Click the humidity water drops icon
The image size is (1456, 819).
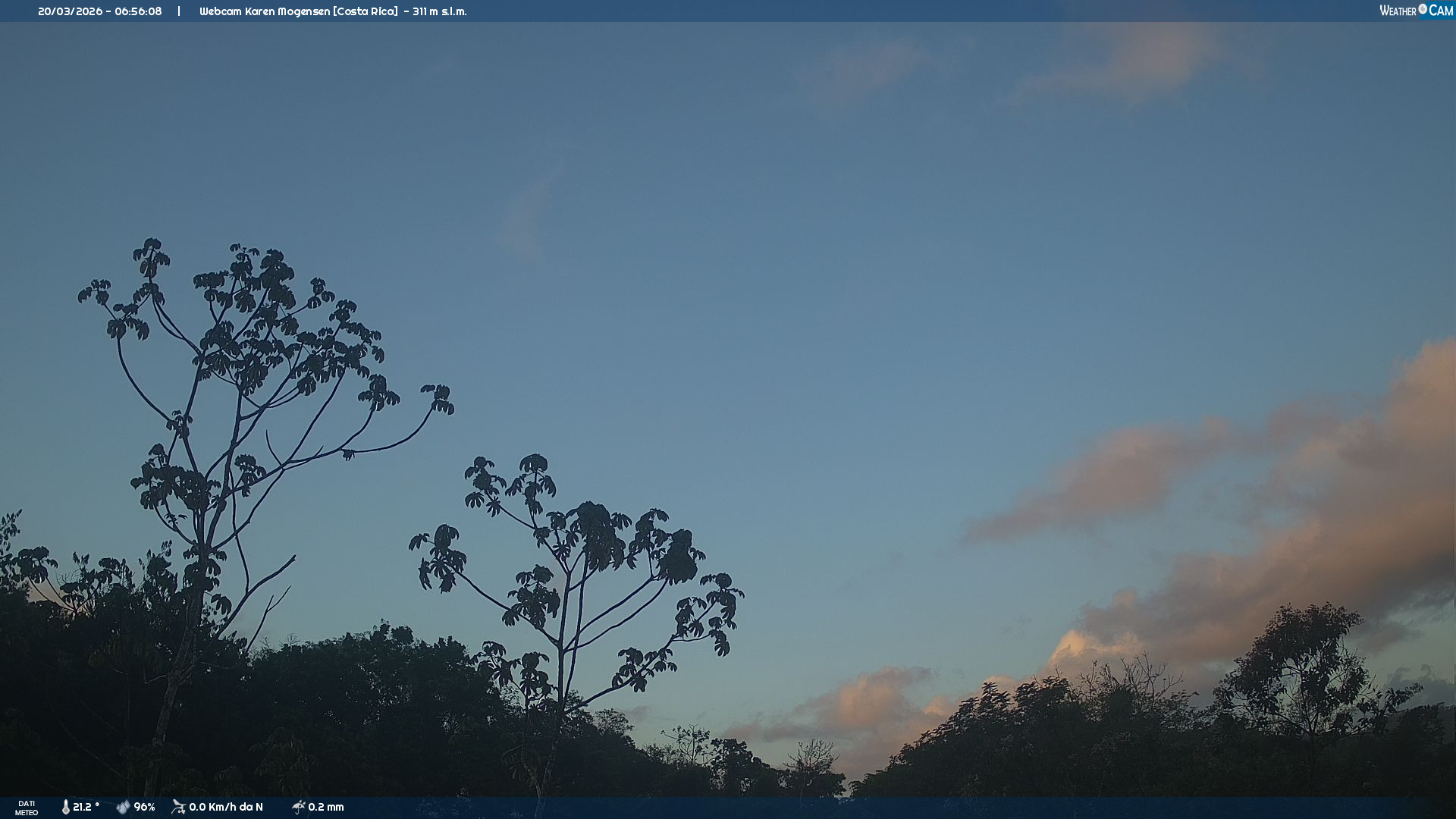click(x=123, y=807)
